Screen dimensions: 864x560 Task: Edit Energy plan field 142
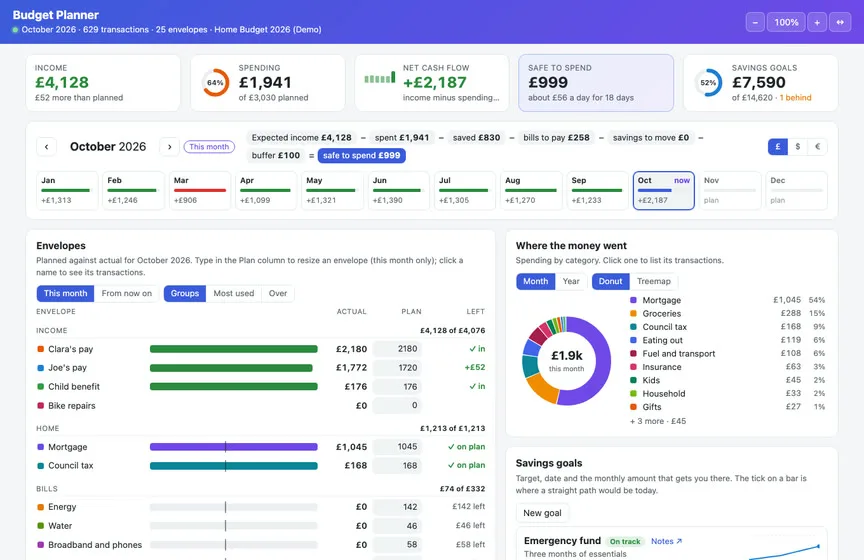[x=397, y=507]
